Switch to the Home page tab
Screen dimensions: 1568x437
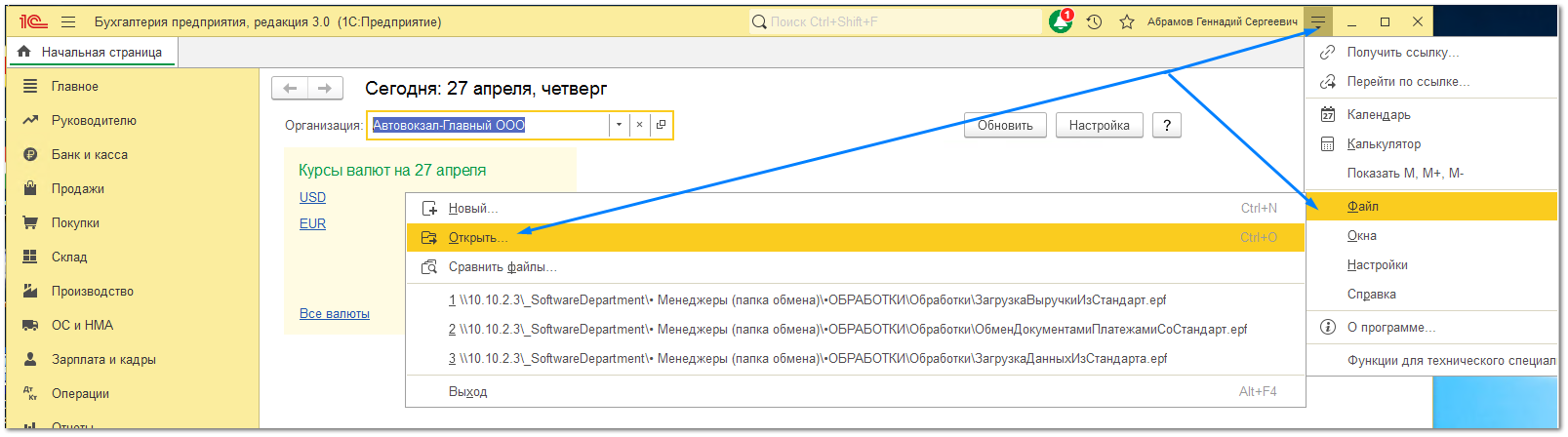click(x=101, y=53)
